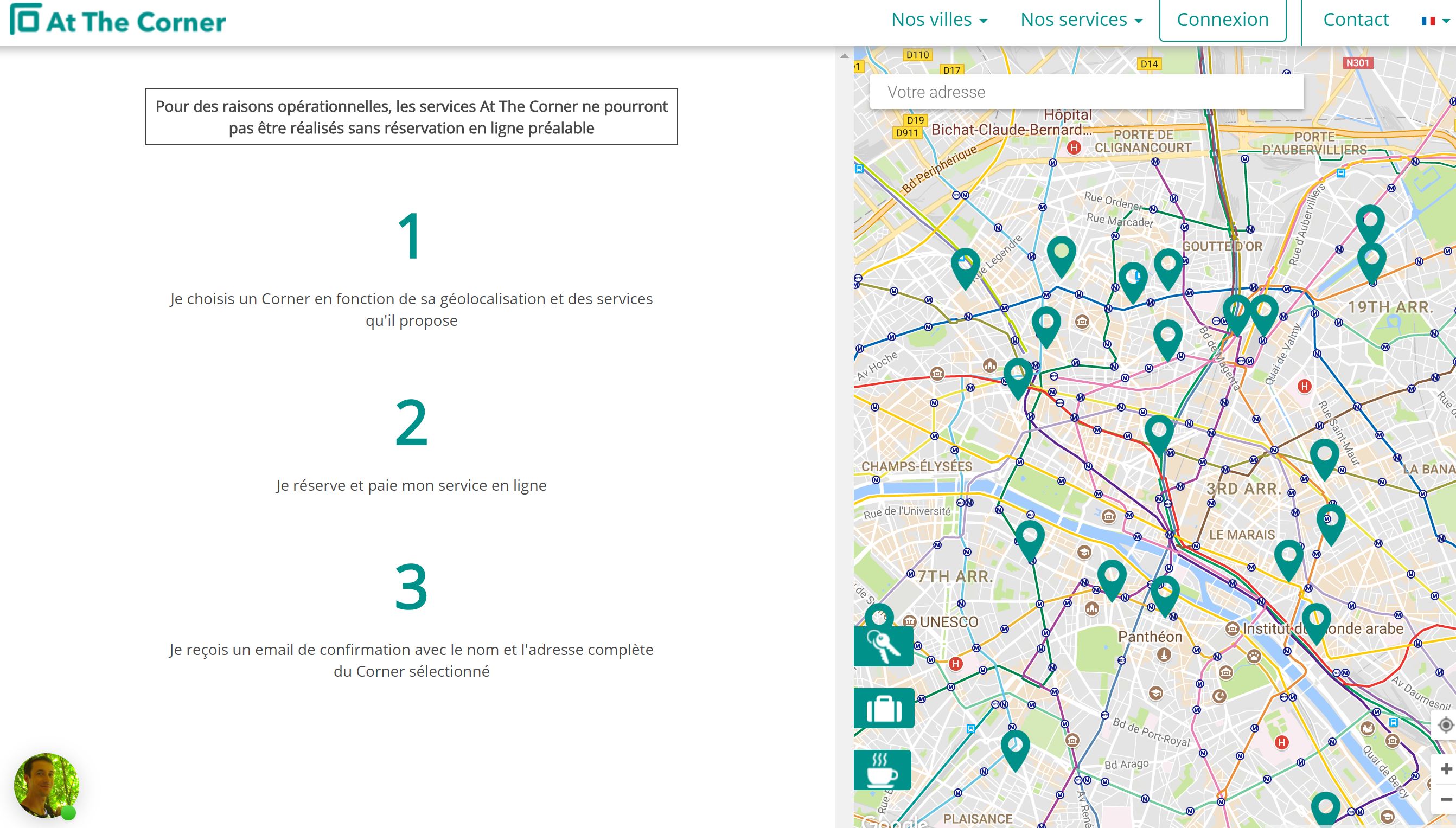Select Corner pin above Plaisance label
1456x828 pixels.
pyautogui.click(x=1015, y=750)
